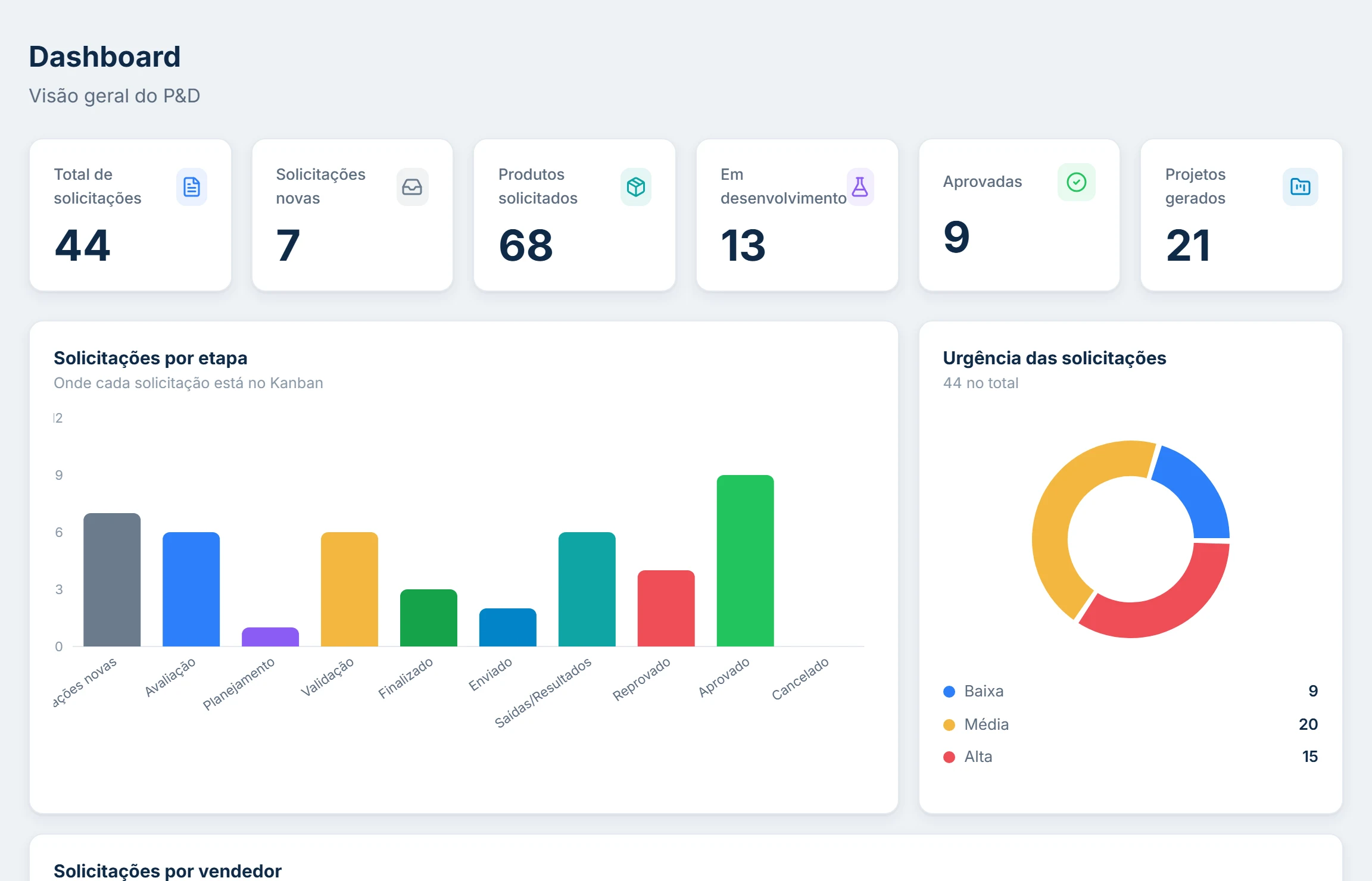Click the 'Solicitações por etapa' heading

pos(151,358)
